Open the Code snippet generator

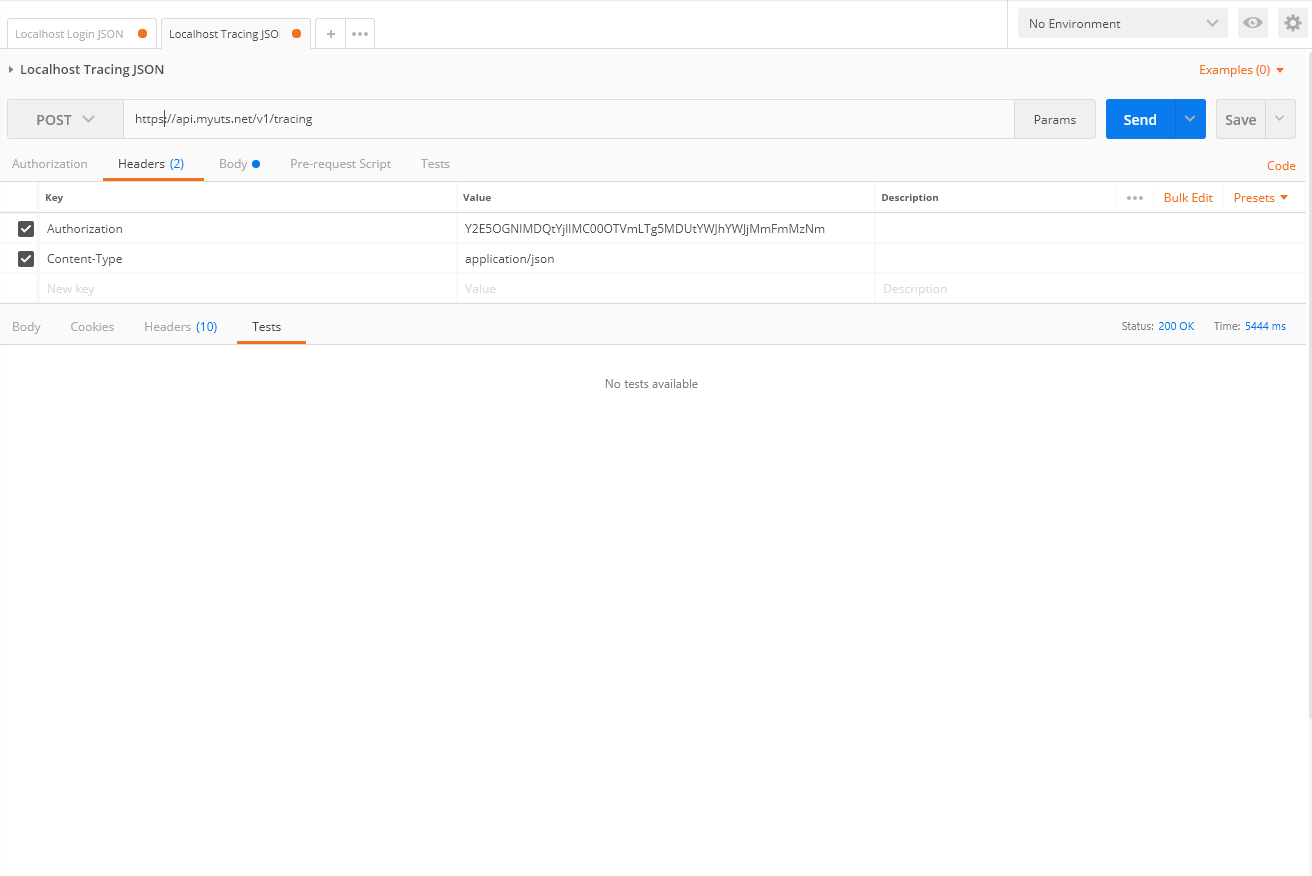(1281, 165)
